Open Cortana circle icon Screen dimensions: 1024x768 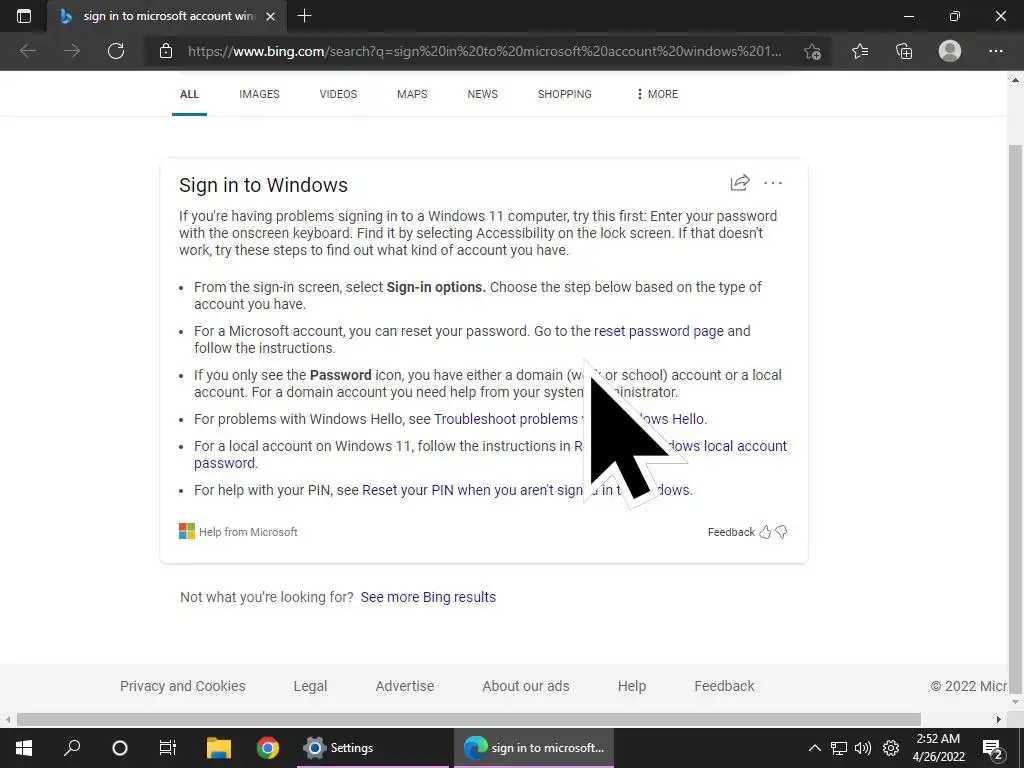120,748
